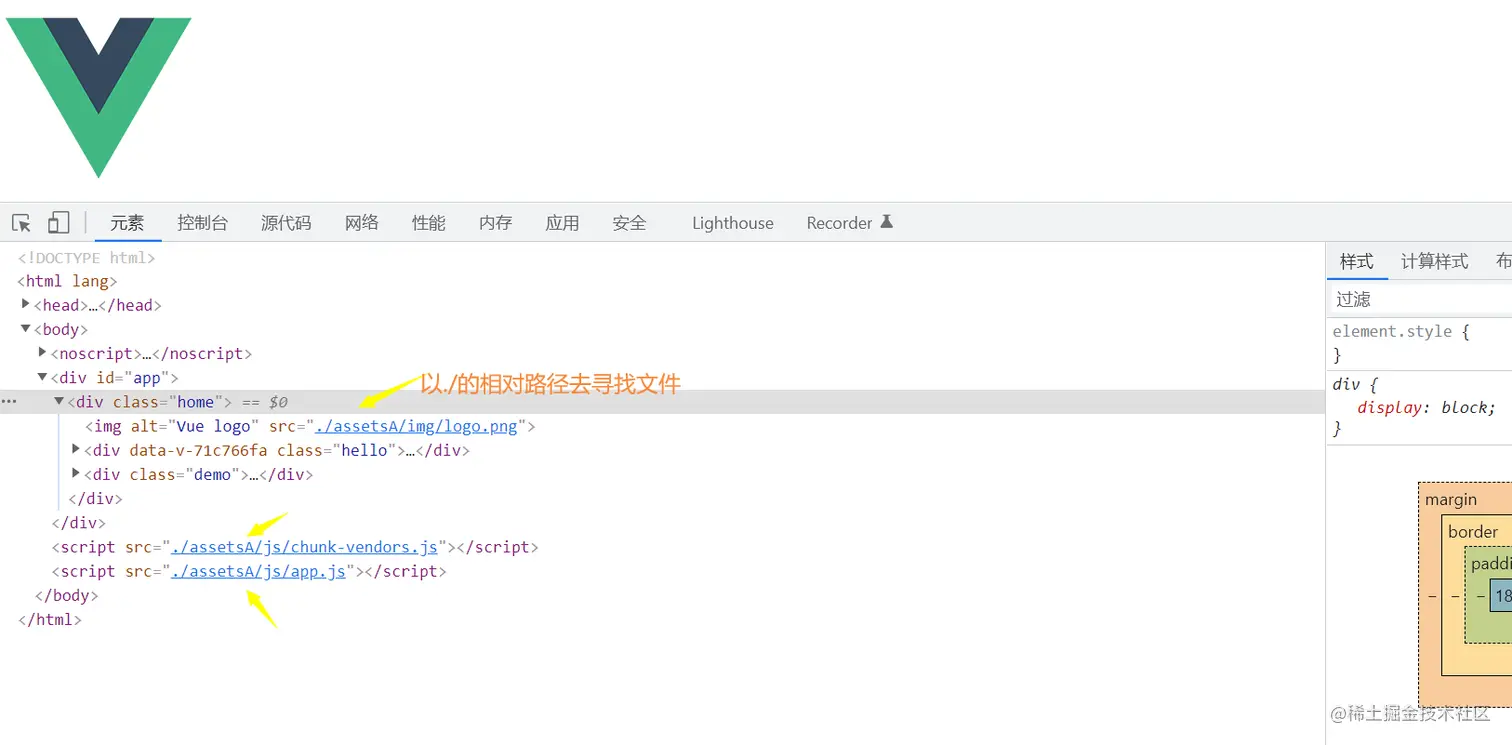Collapse the body element node

[x=26, y=328]
